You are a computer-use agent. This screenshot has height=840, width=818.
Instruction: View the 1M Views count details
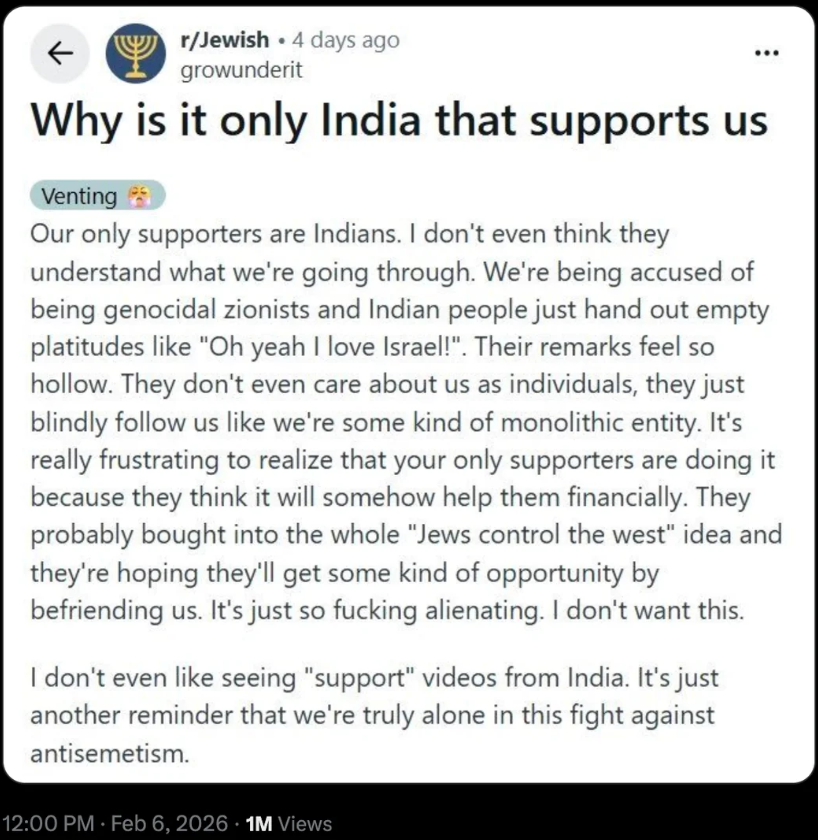point(289,823)
